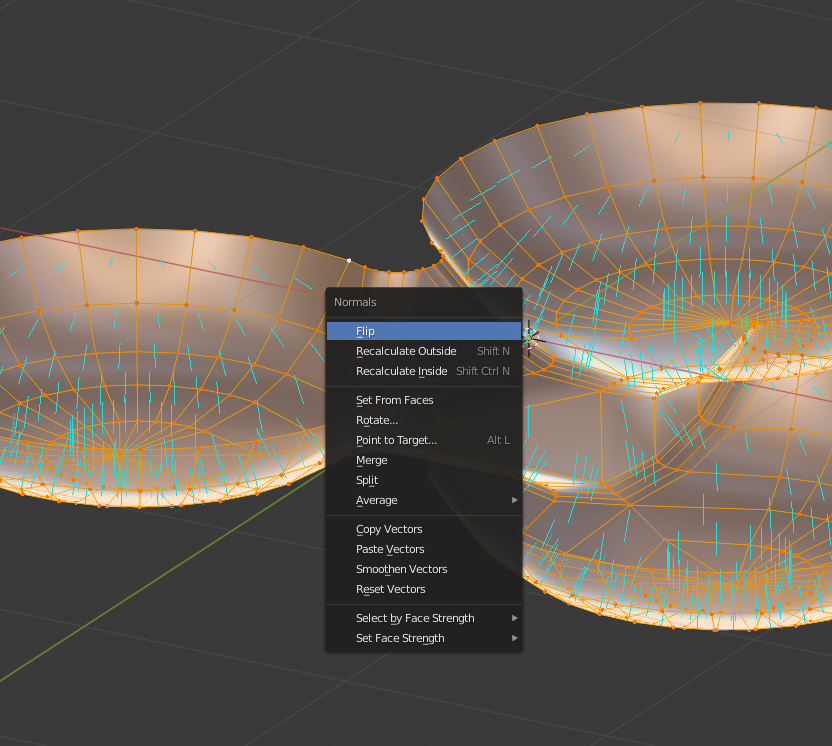Screen dimensions: 832x746
Task: Click Split in the Normals menu
Action: coord(367,480)
